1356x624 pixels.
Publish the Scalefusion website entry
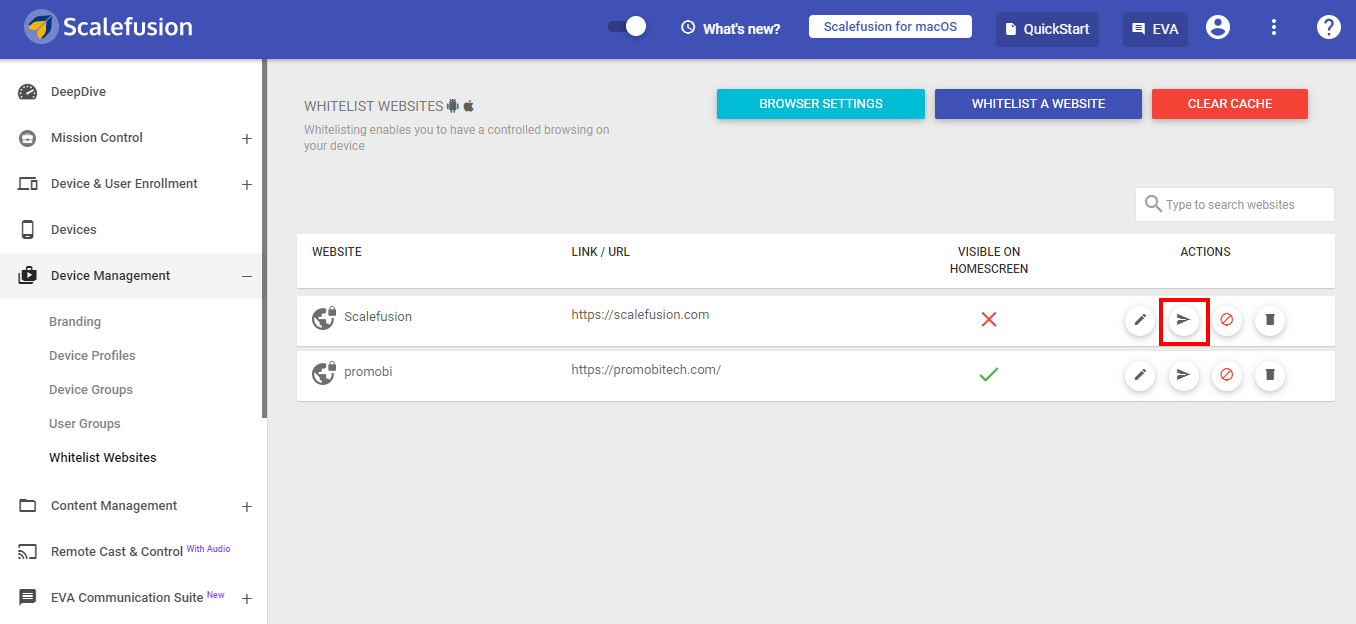(1184, 320)
